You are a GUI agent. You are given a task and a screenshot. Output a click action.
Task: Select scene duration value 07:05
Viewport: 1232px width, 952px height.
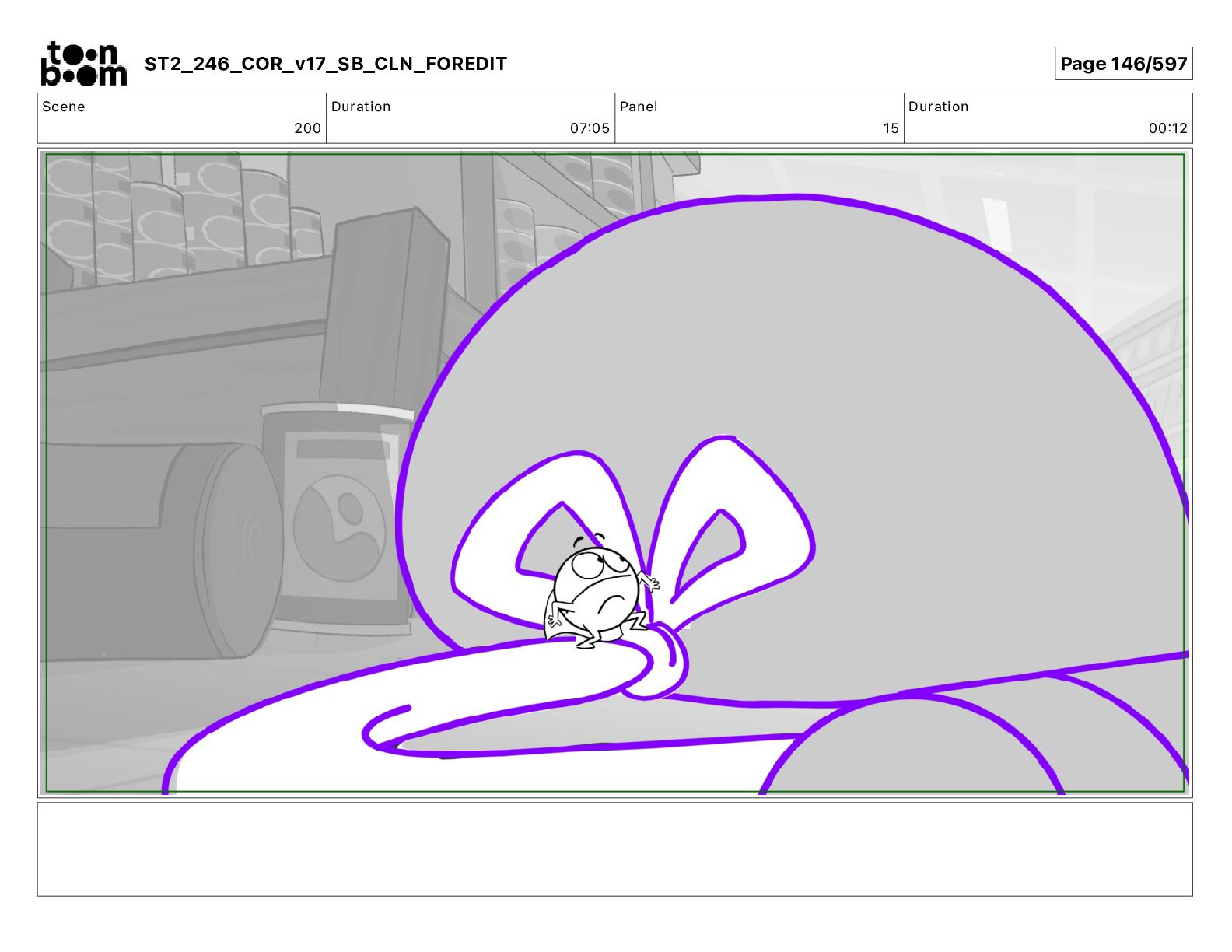click(590, 128)
